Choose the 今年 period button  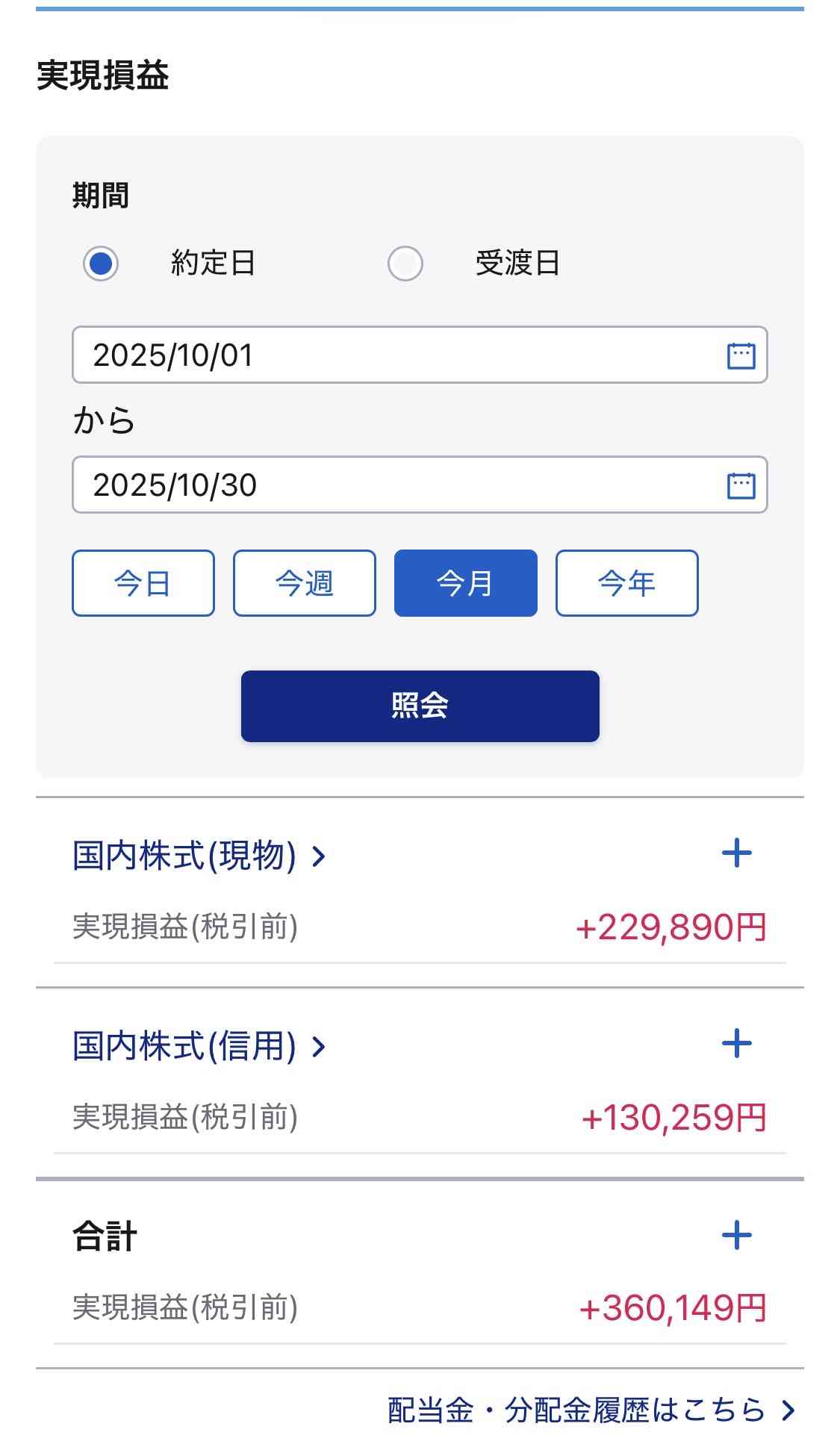tap(627, 583)
